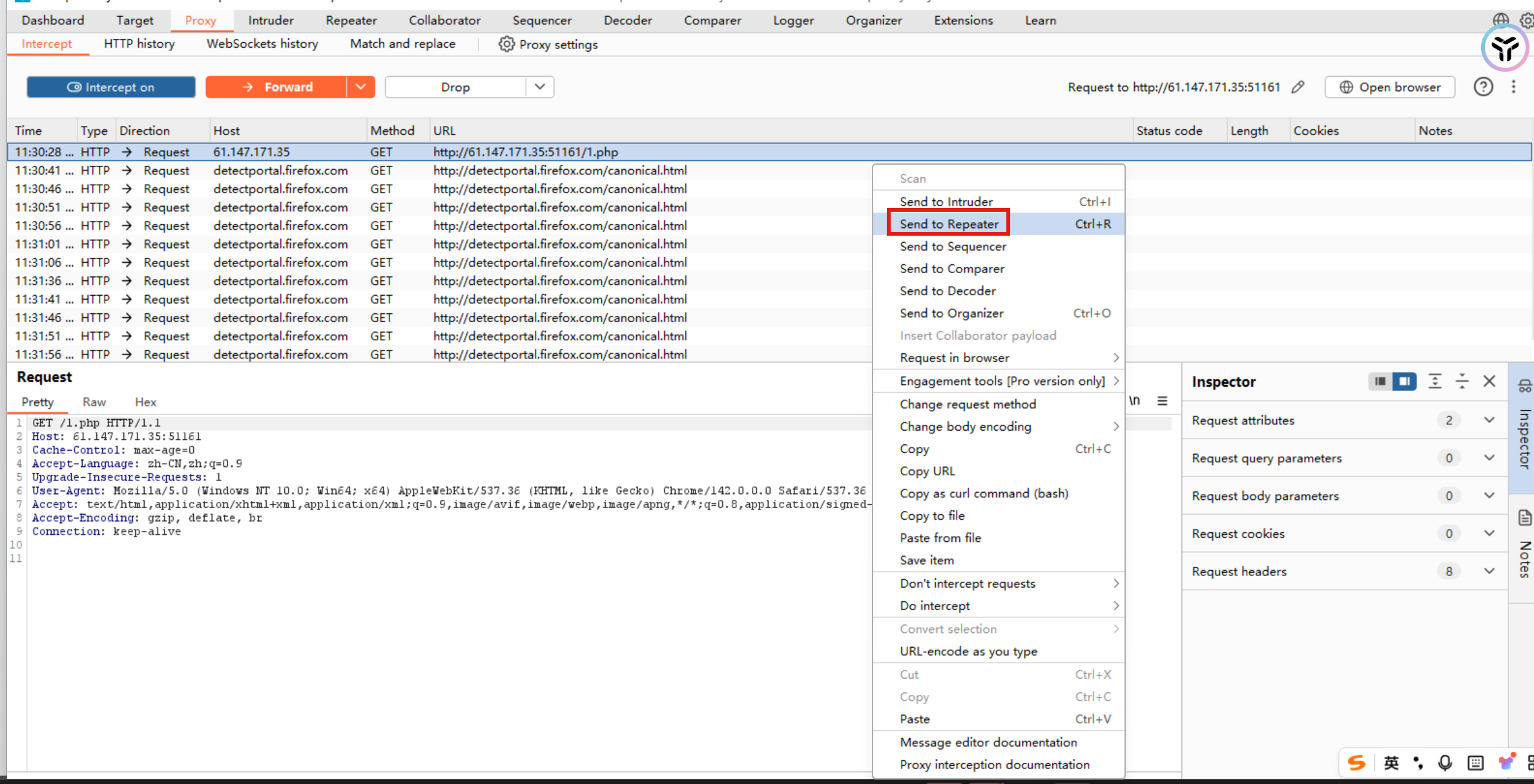Switch Inspector to the left-docked layout toggle
This screenshot has width=1534, height=784.
1380,381
